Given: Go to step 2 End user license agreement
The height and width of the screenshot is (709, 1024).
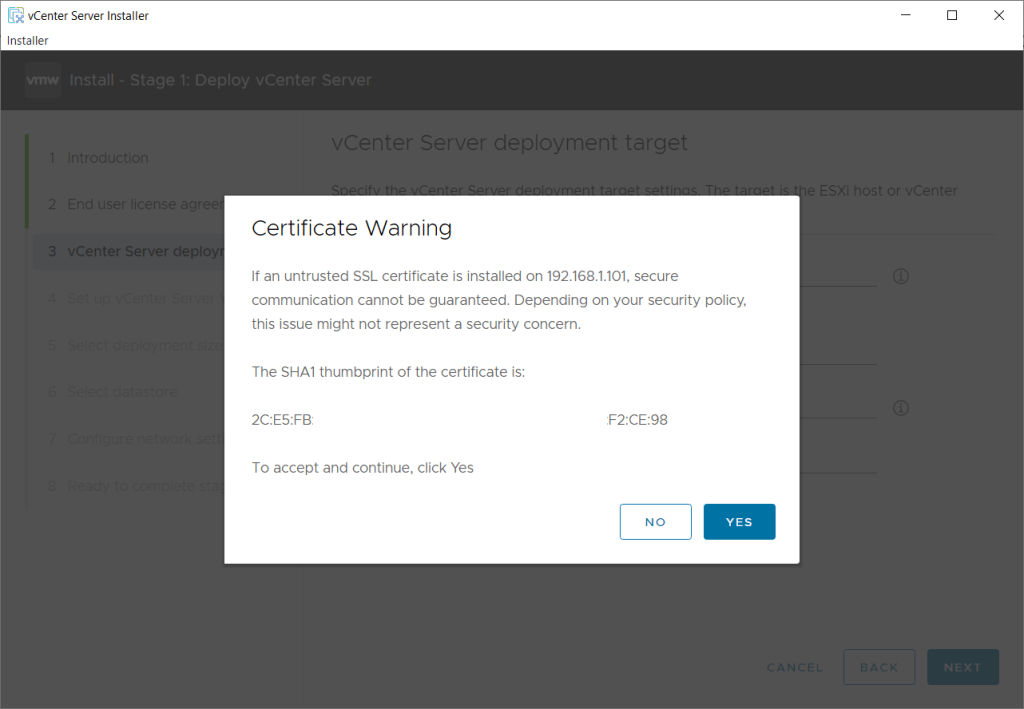Looking at the screenshot, I should point(140,204).
